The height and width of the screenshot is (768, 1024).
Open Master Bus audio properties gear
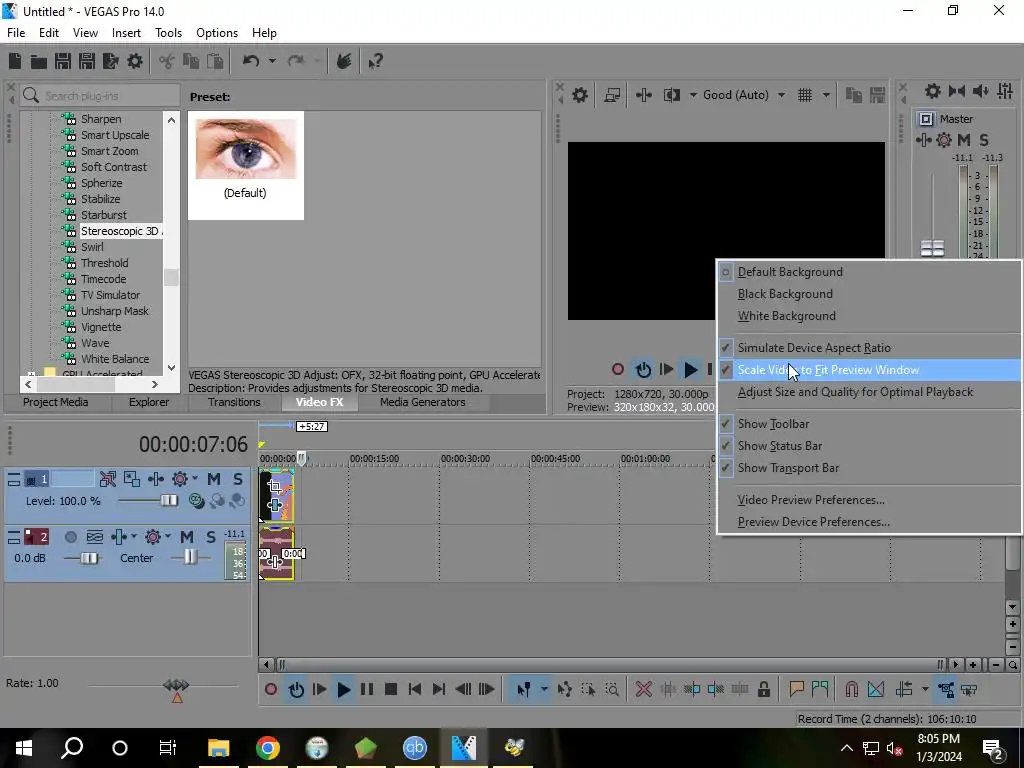(933, 91)
